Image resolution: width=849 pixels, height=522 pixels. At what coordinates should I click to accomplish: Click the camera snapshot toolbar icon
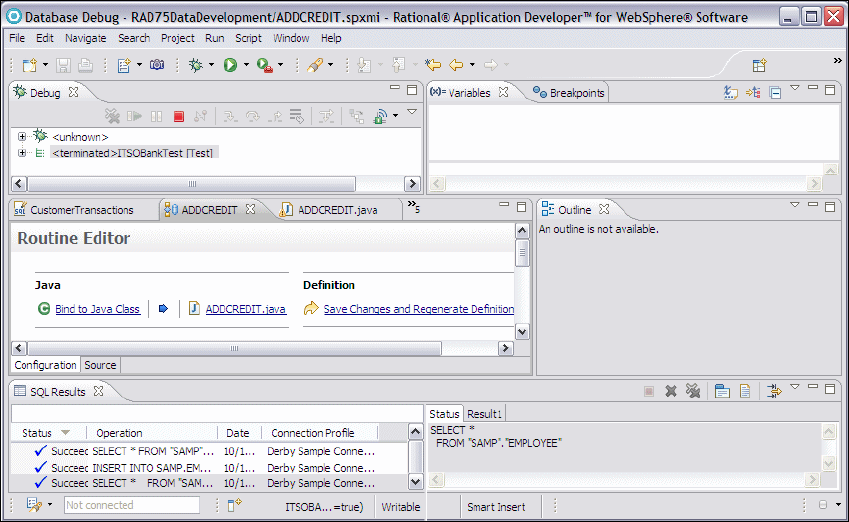157,65
